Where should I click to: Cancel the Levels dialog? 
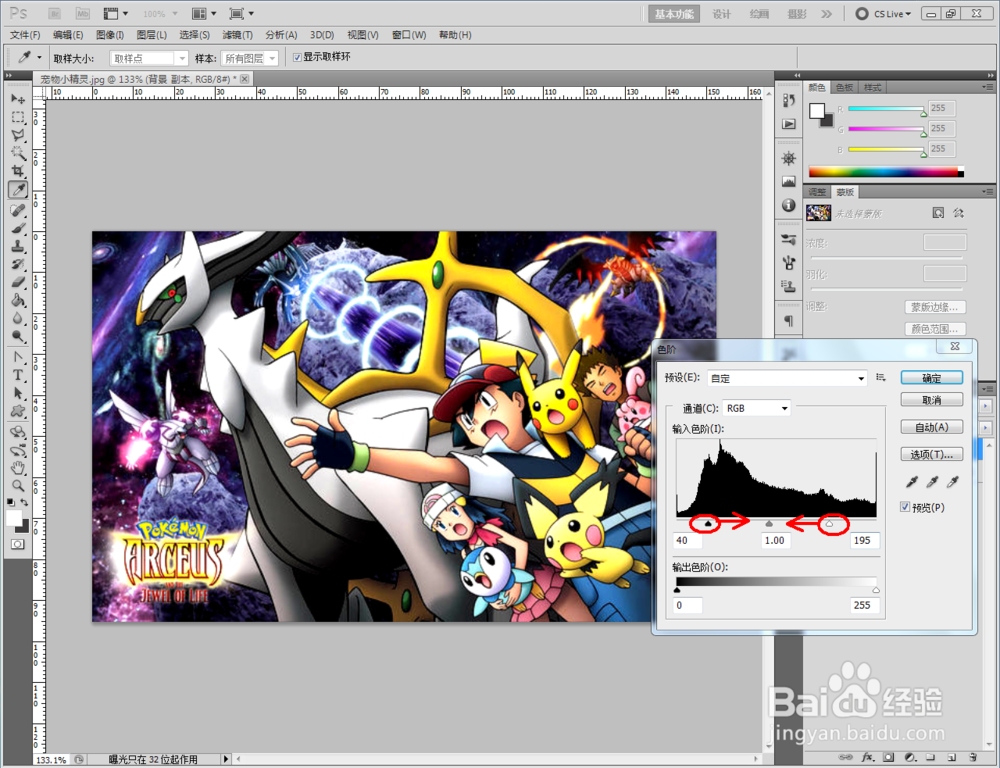point(932,400)
